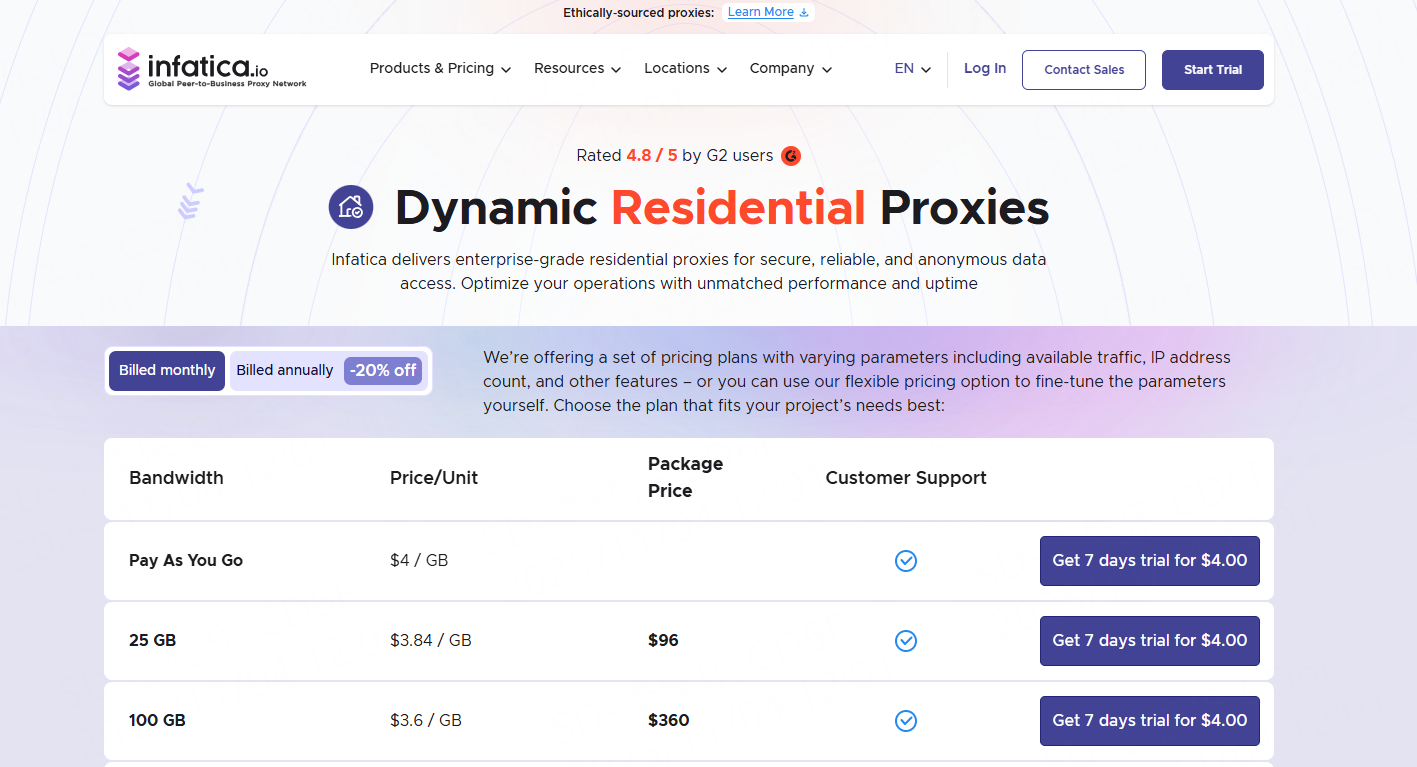
Task: Follow the Log In link
Action: (985, 69)
